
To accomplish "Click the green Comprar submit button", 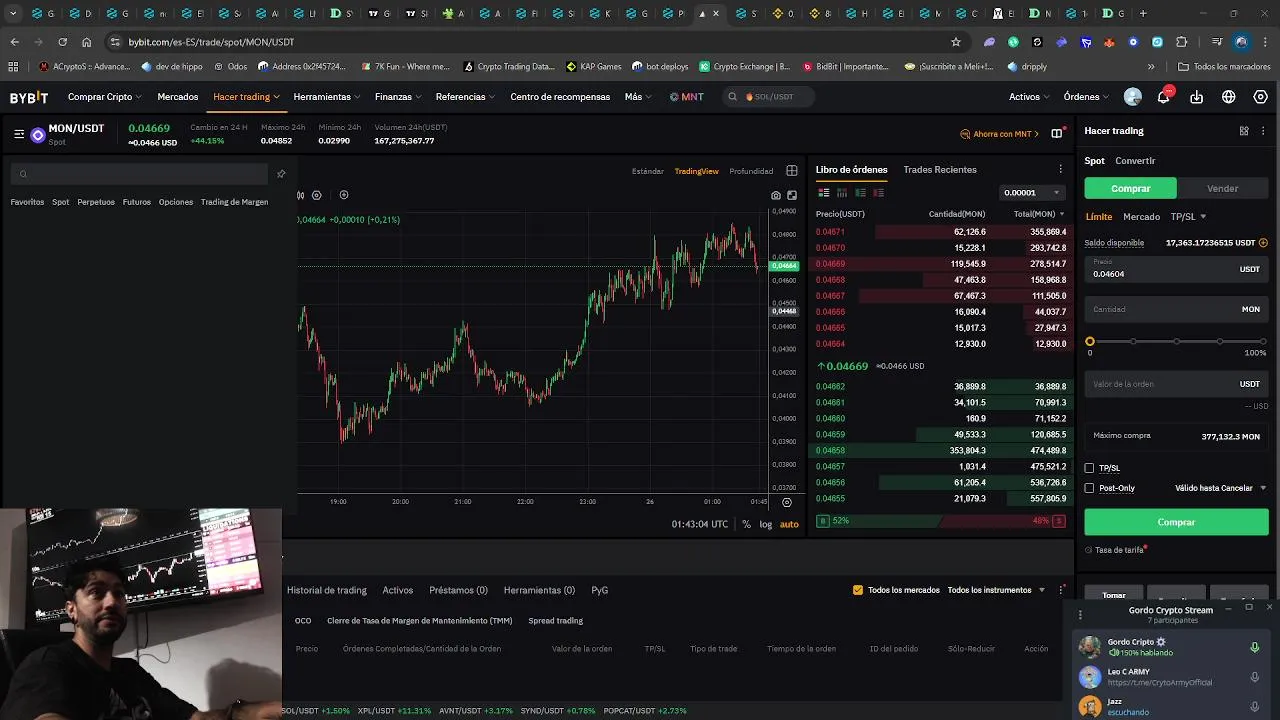I will point(1176,522).
